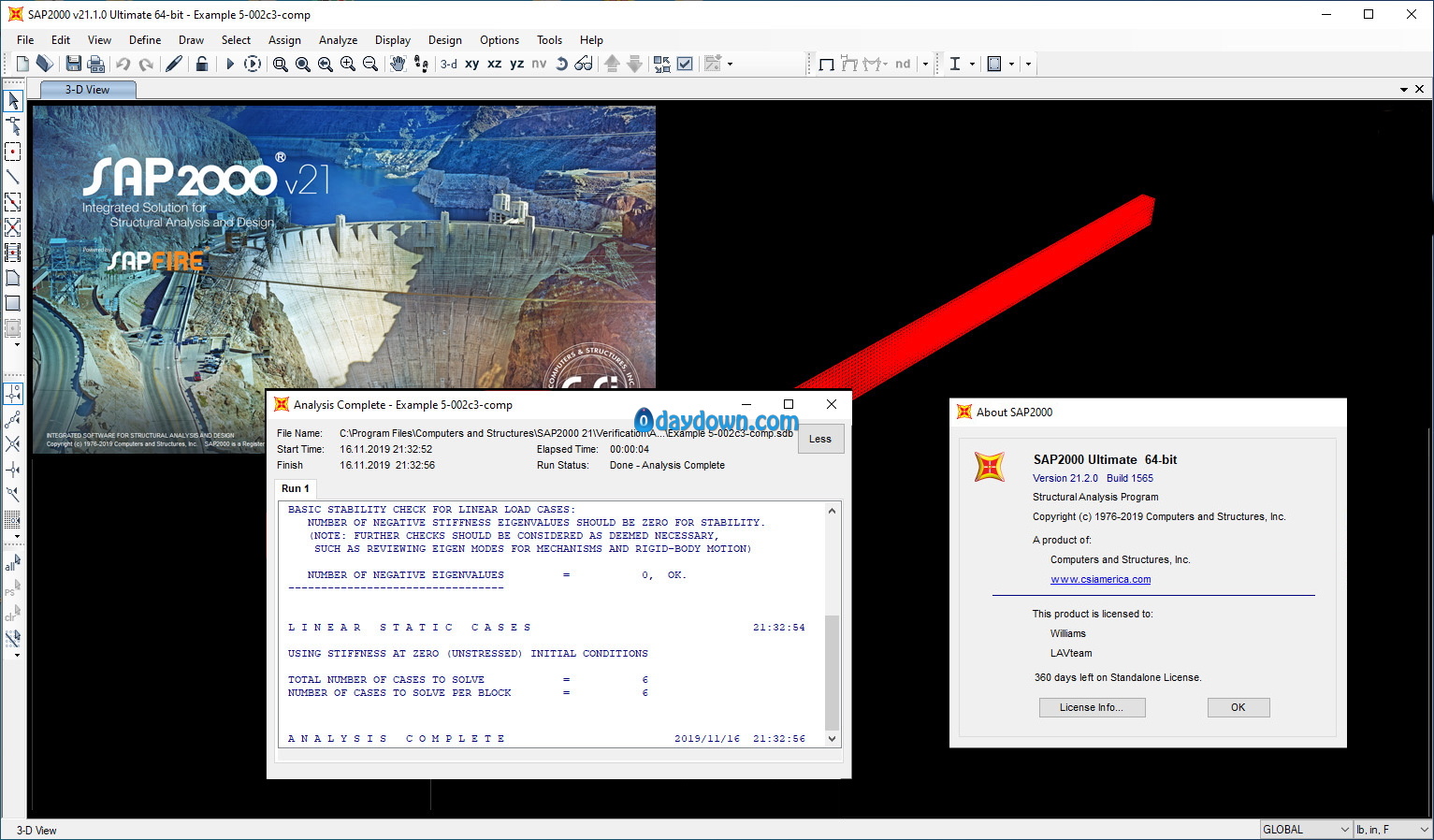Save the model with floppy icon

coord(73,64)
